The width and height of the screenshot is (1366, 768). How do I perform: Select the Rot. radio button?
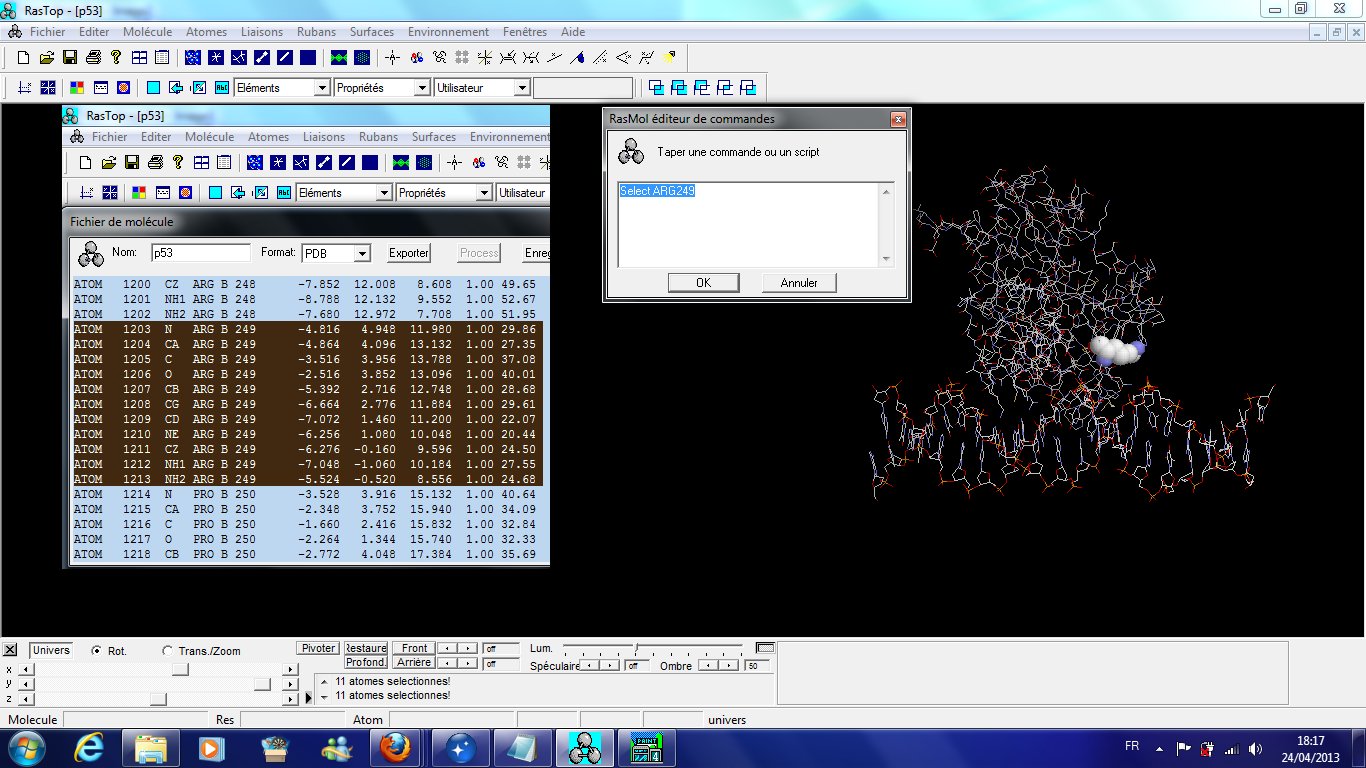point(96,650)
